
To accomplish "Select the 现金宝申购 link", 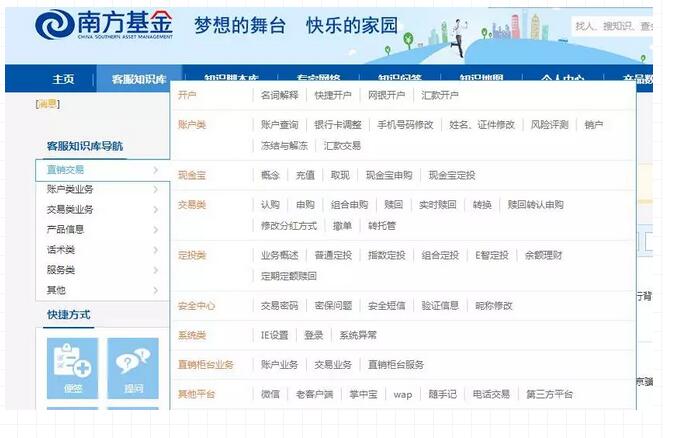I will click(388, 175).
